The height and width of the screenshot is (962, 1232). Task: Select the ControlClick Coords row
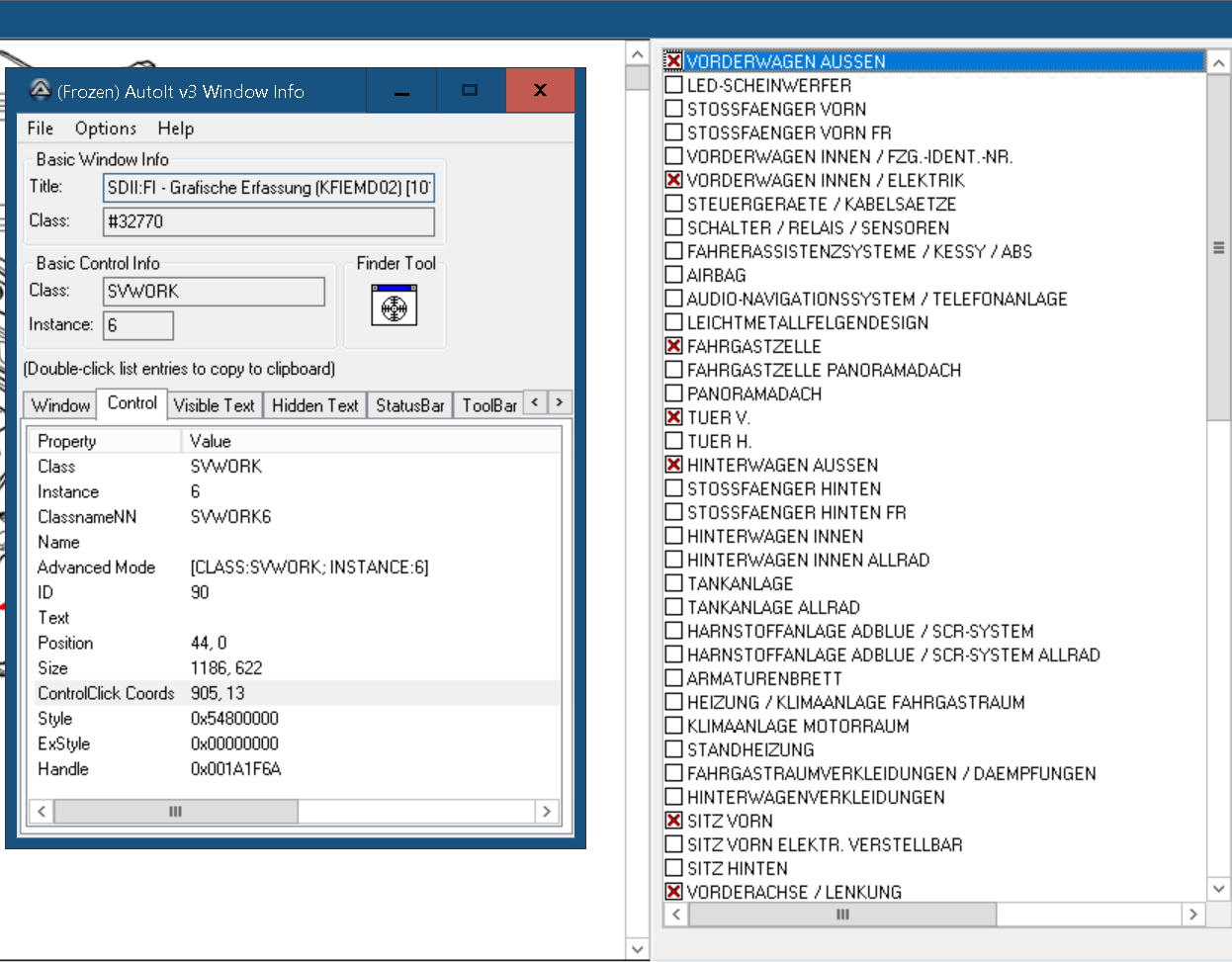pyautogui.click(x=297, y=693)
